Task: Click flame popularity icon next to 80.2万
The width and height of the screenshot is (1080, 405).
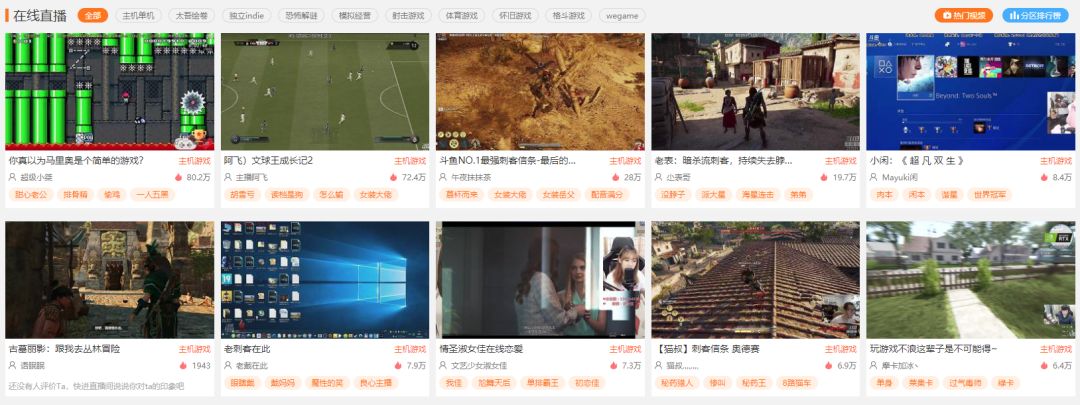Action: tap(178, 177)
